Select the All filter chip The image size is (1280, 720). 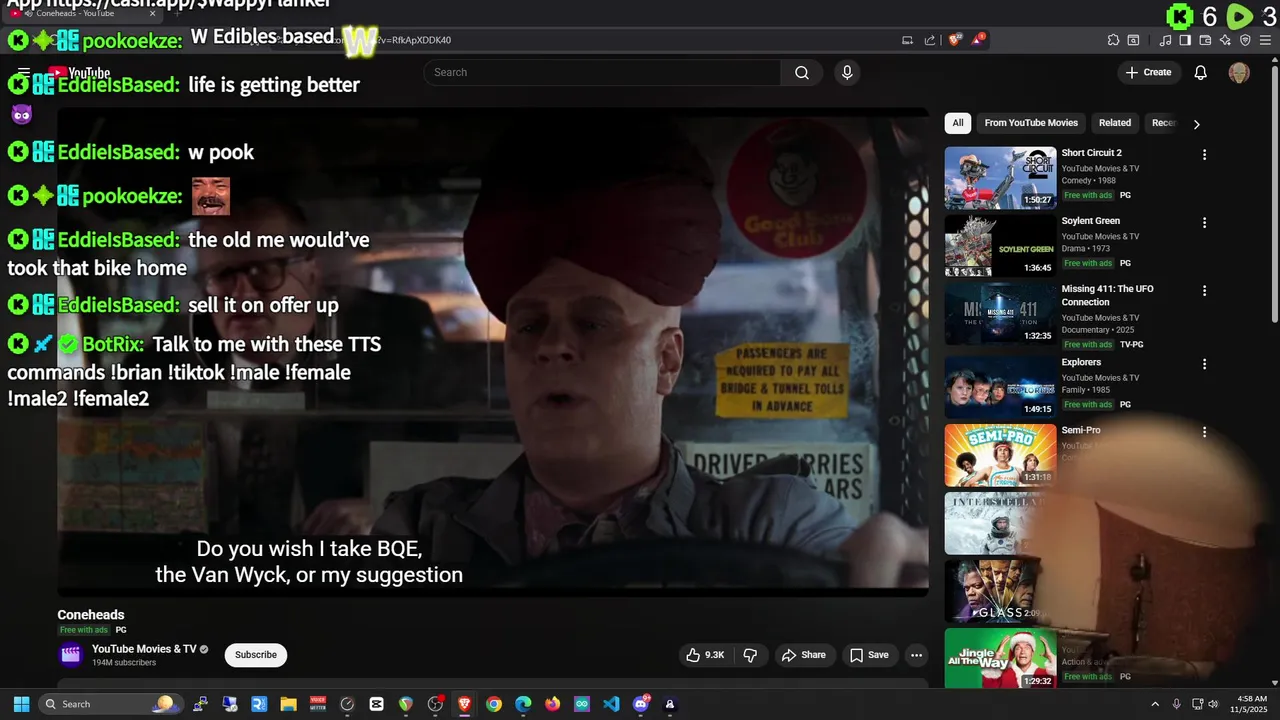tap(958, 123)
